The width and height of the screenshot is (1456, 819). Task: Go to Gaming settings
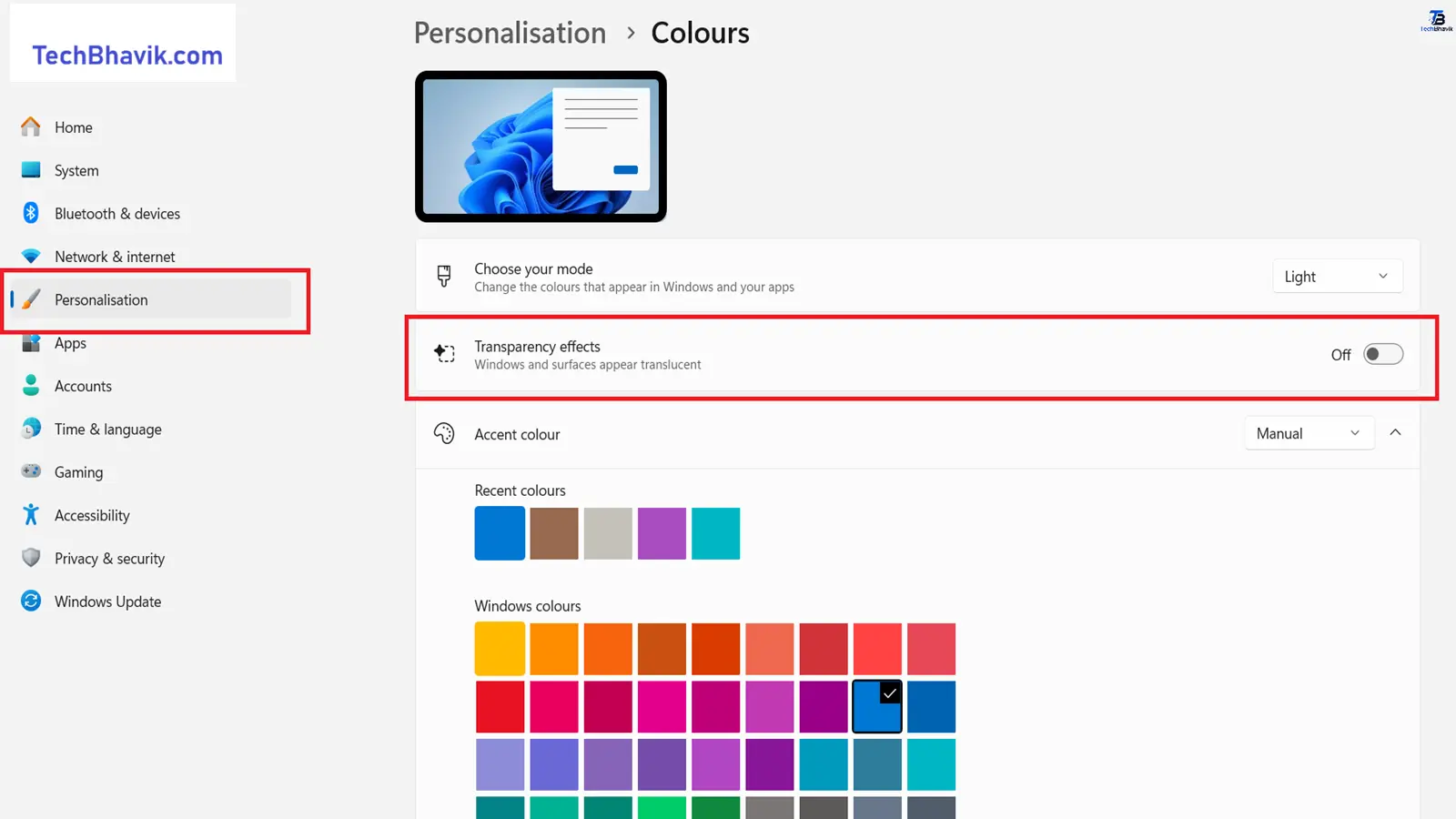click(78, 472)
